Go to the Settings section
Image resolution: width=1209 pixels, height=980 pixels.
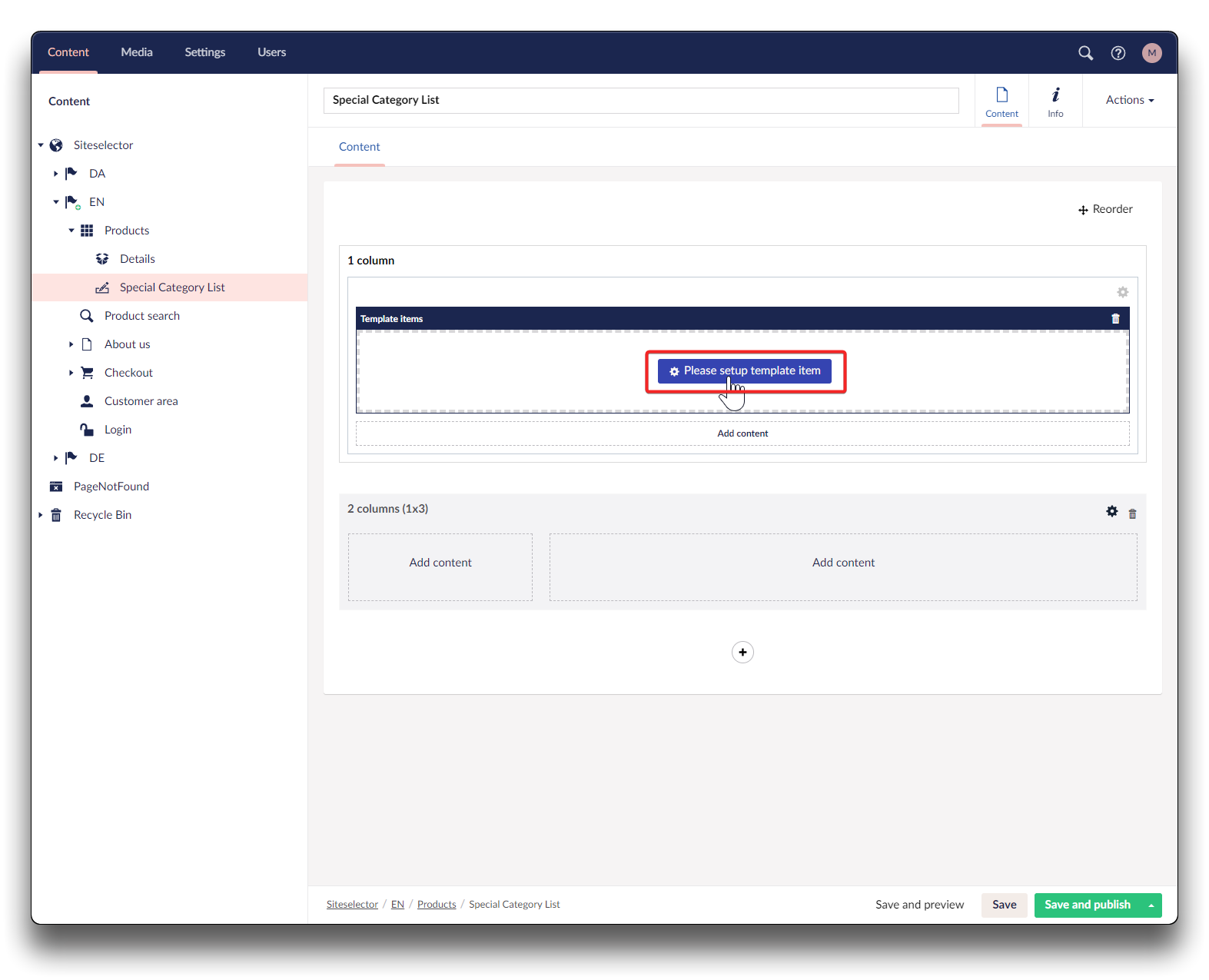(204, 52)
